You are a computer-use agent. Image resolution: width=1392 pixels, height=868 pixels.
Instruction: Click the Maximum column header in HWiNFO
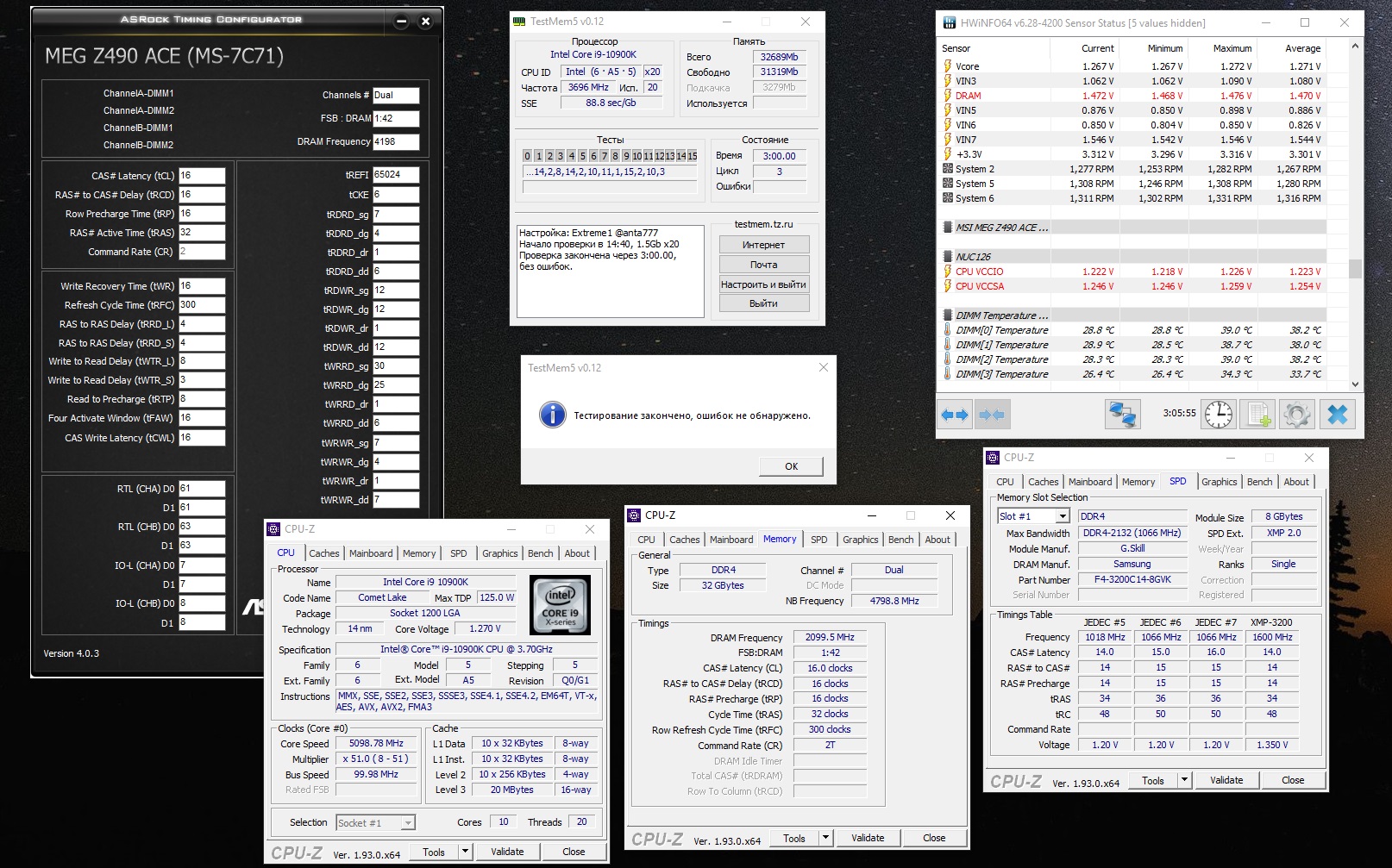[x=1232, y=48]
